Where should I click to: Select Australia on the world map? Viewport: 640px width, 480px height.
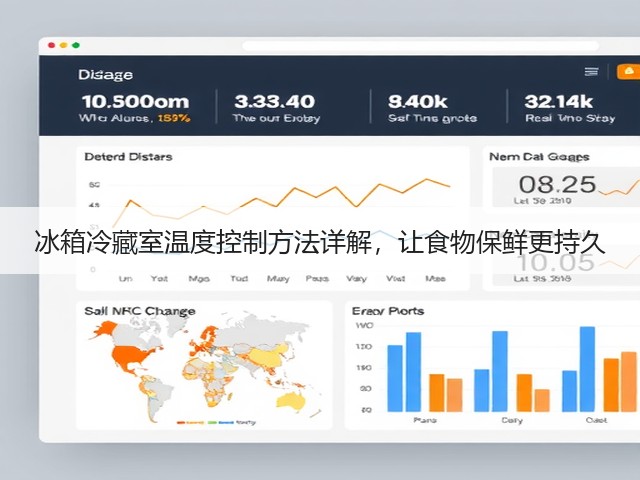click(x=291, y=400)
